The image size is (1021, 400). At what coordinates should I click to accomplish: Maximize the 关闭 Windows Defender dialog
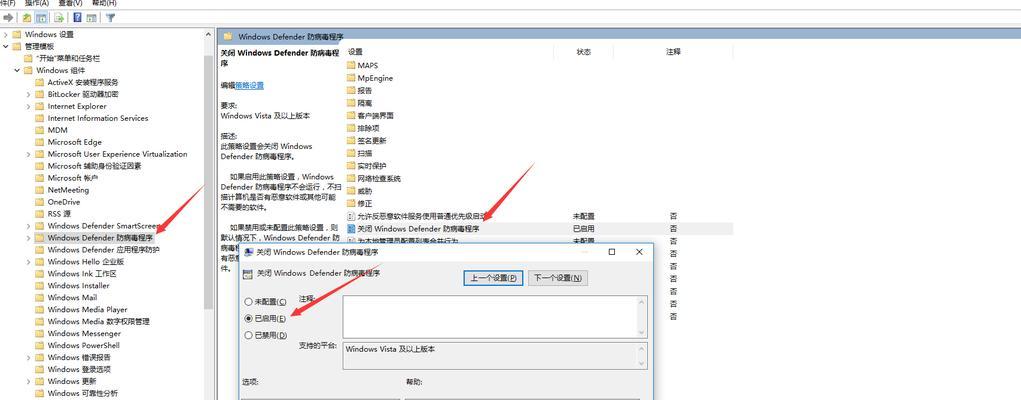click(611, 252)
